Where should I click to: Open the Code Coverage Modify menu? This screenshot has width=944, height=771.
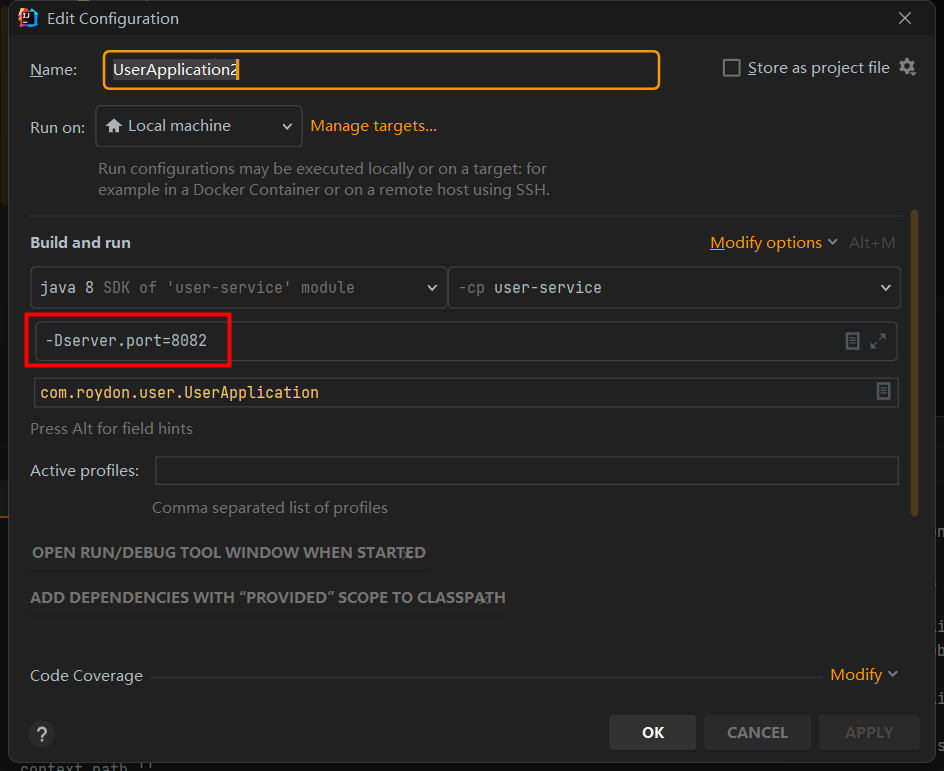(863, 675)
